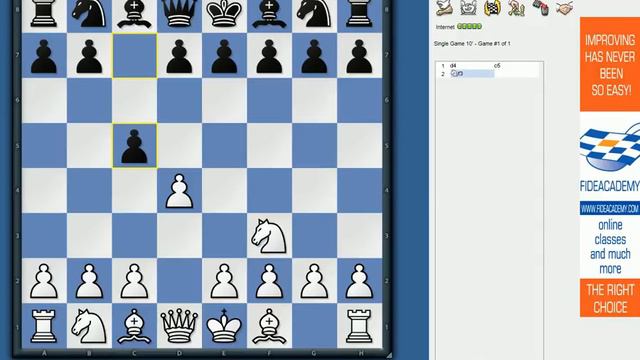This screenshot has height=360, width=640.
Task: Click move c5 in the notation list
Action: click(x=497, y=66)
